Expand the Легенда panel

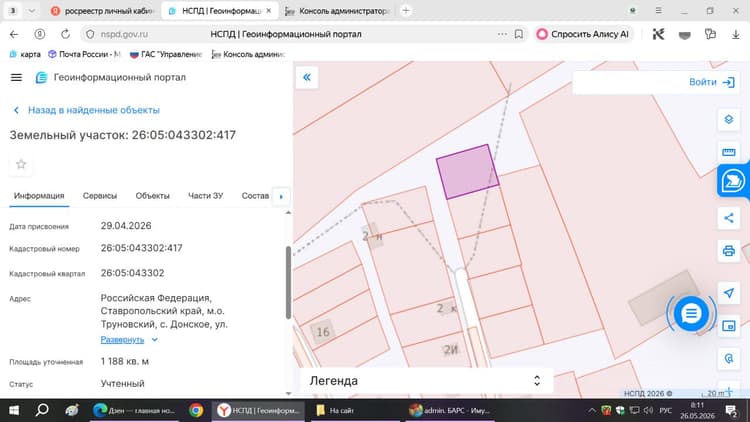pyautogui.click(x=426, y=381)
